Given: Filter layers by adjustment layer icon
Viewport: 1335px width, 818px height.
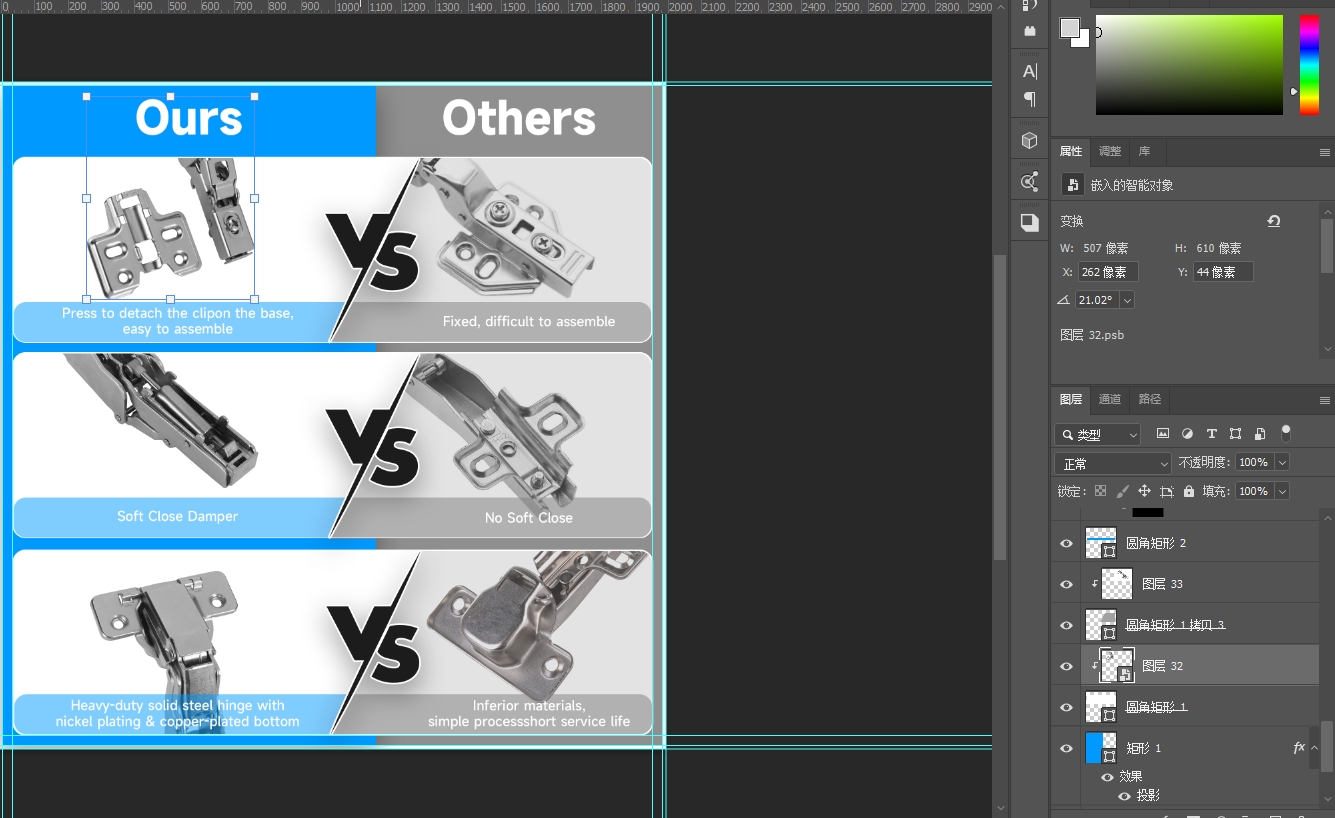Looking at the screenshot, I should tap(1187, 434).
